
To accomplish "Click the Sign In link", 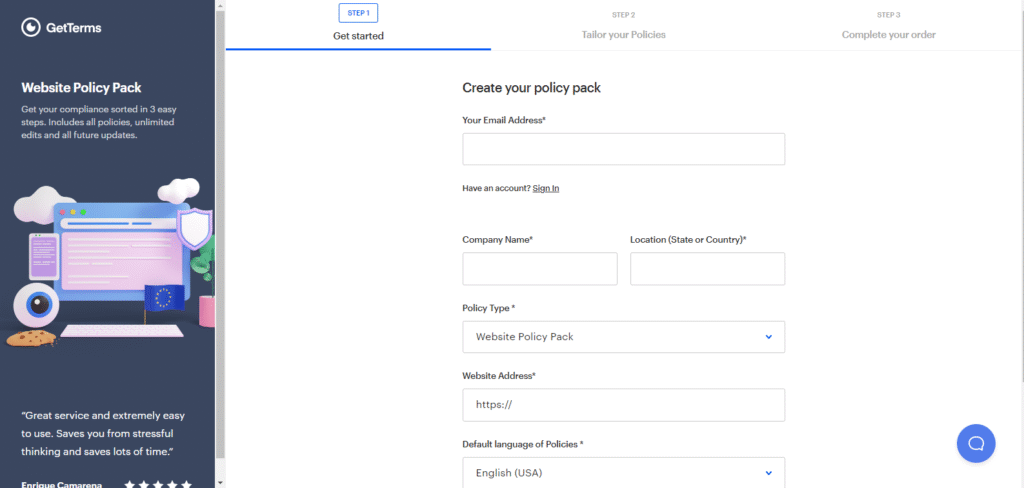I will tap(546, 188).
